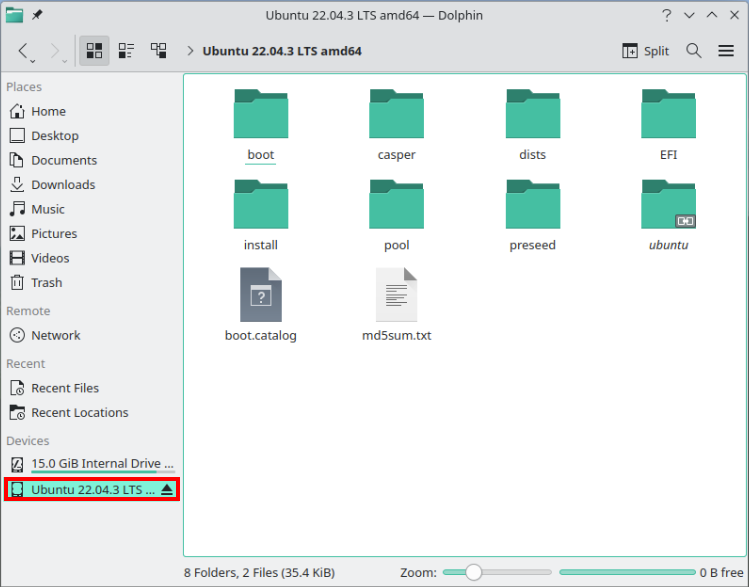
Task: Click the Places section header
Action: click(x=24, y=87)
